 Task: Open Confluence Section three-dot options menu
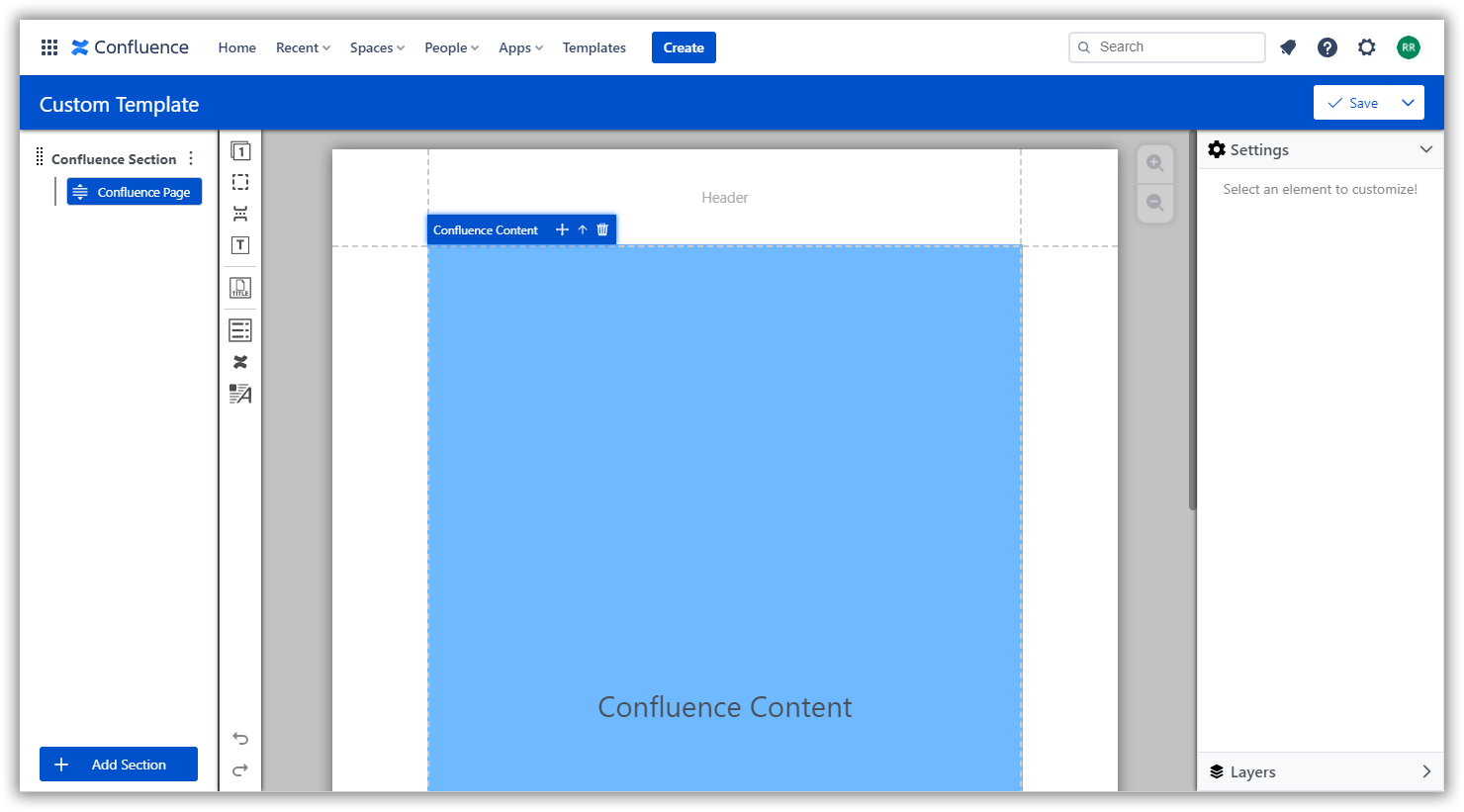pos(191,158)
